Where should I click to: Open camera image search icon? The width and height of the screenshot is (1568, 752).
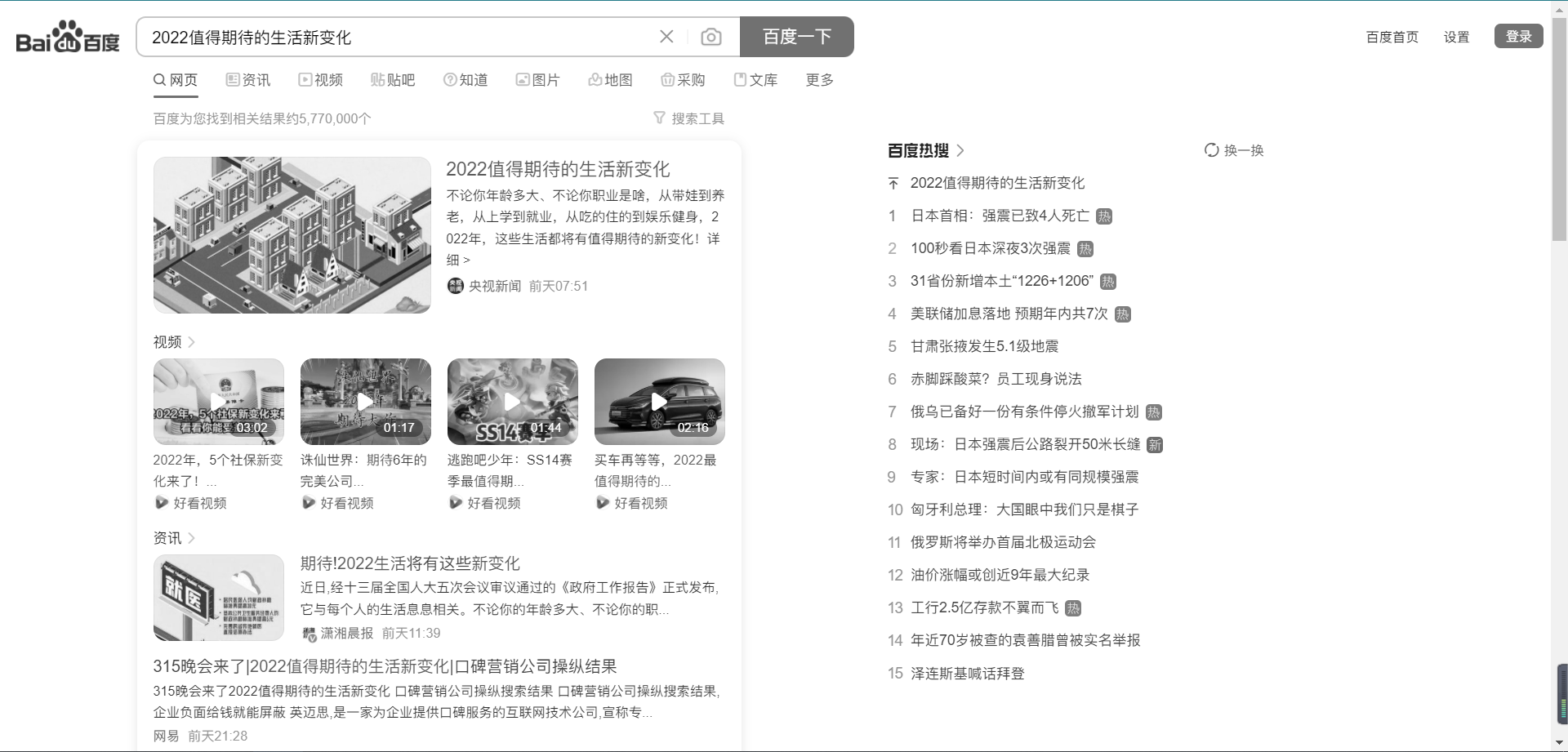(x=711, y=37)
